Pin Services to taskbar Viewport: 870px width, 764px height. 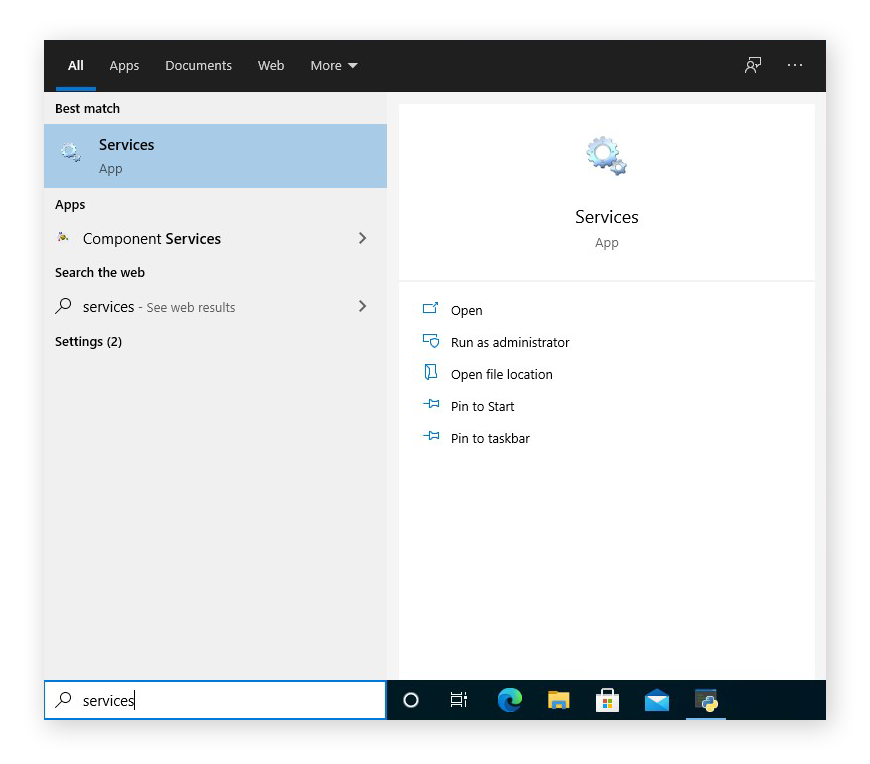[x=490, y=439]
